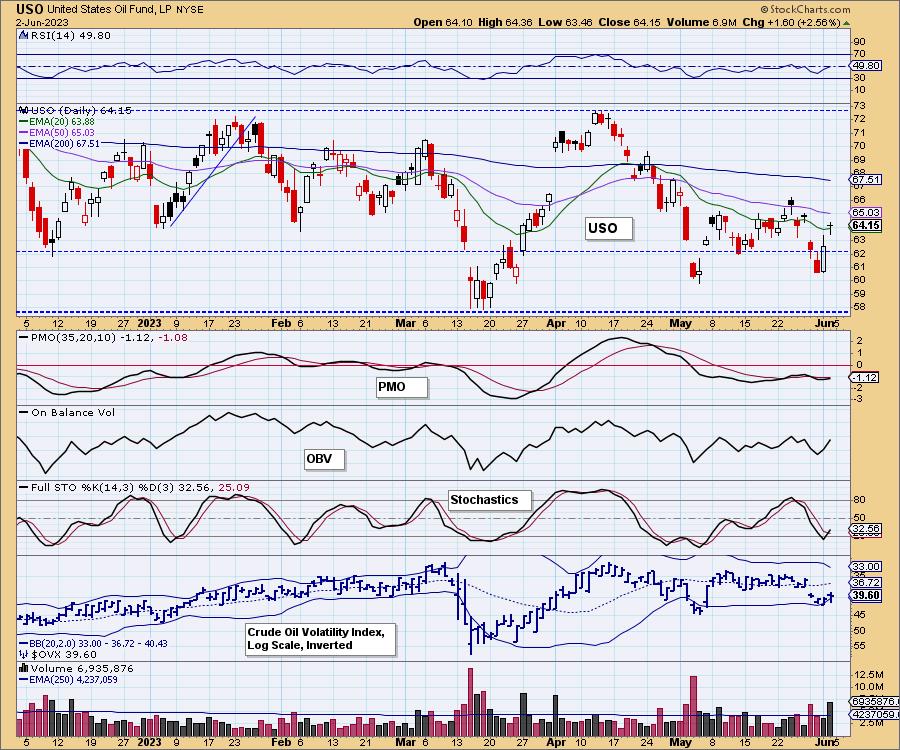Click the blue rising trendline in January
Image resolution: width=900 pixels, height=750 pixels.
tap(213, 172)
